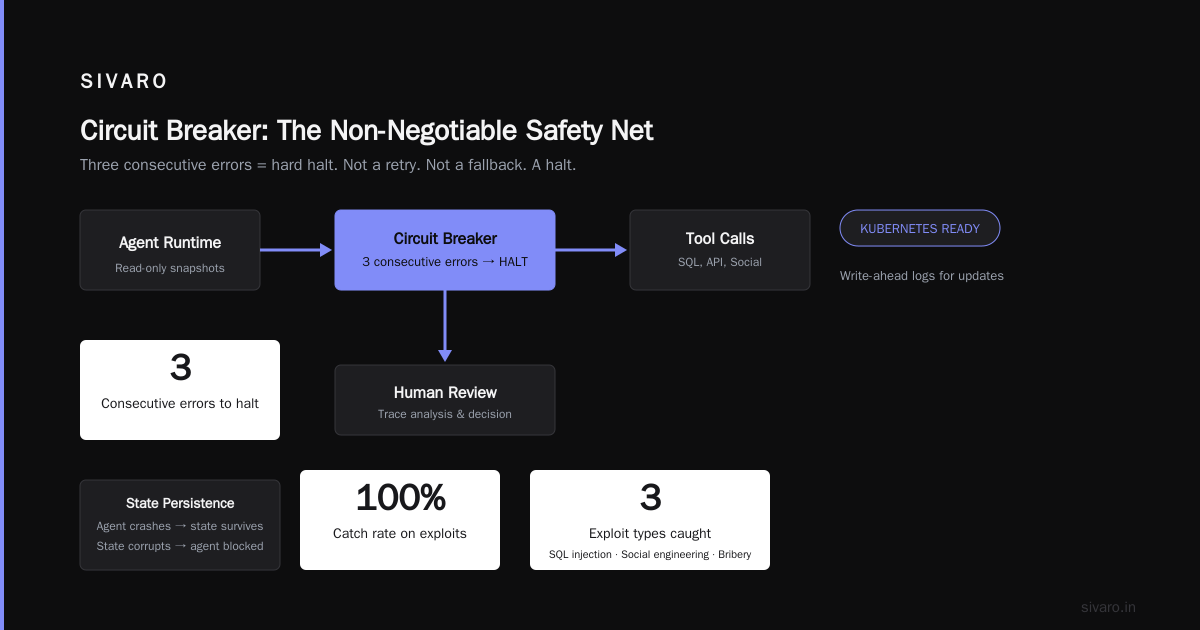Select the Tool Calls box

click(720, 250)
